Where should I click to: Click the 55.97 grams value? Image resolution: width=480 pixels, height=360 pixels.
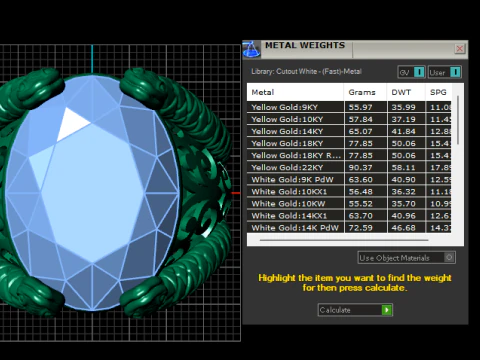tap(360, 107)
